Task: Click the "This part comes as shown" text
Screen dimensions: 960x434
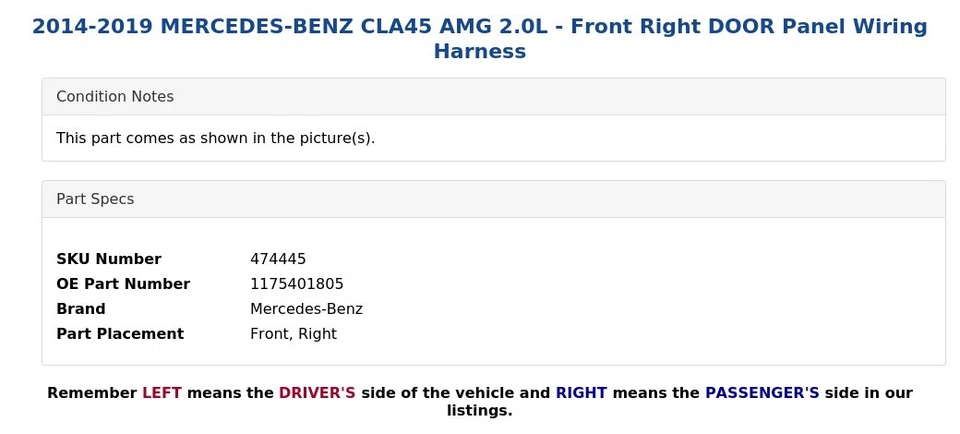Action: 215,138
